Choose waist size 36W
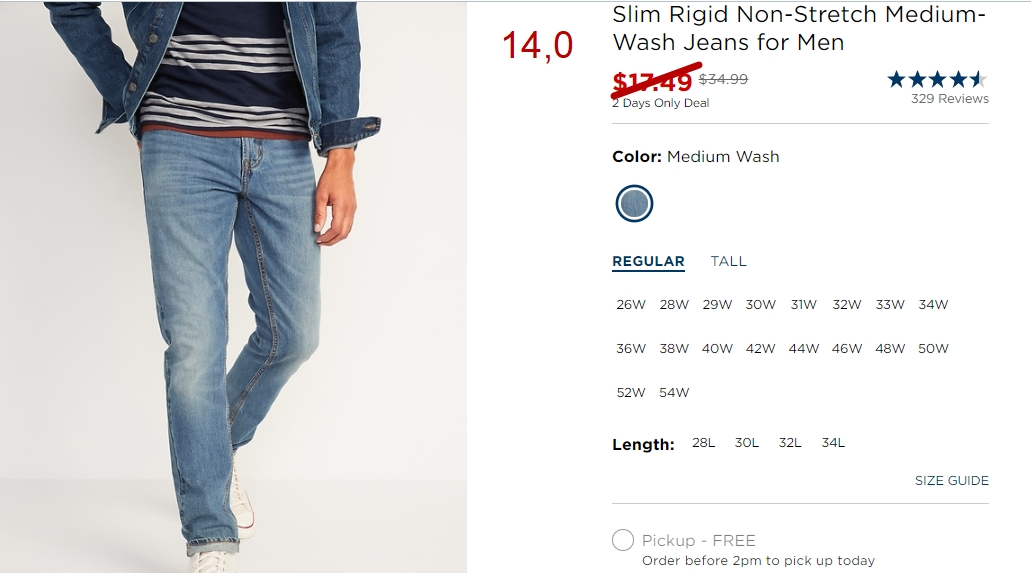 (631, 349)
